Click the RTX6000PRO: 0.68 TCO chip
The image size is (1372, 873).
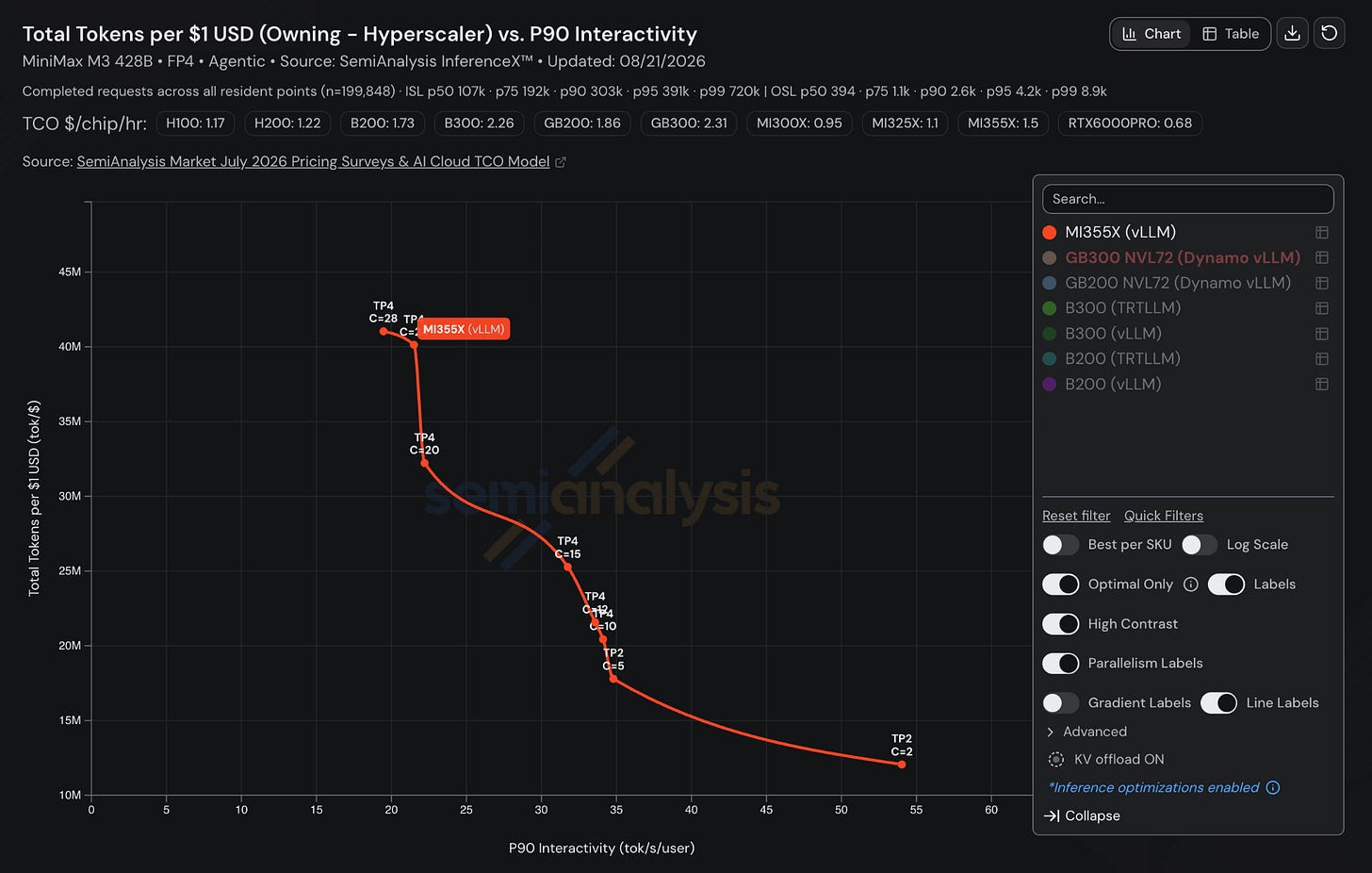pos(1130,124)
